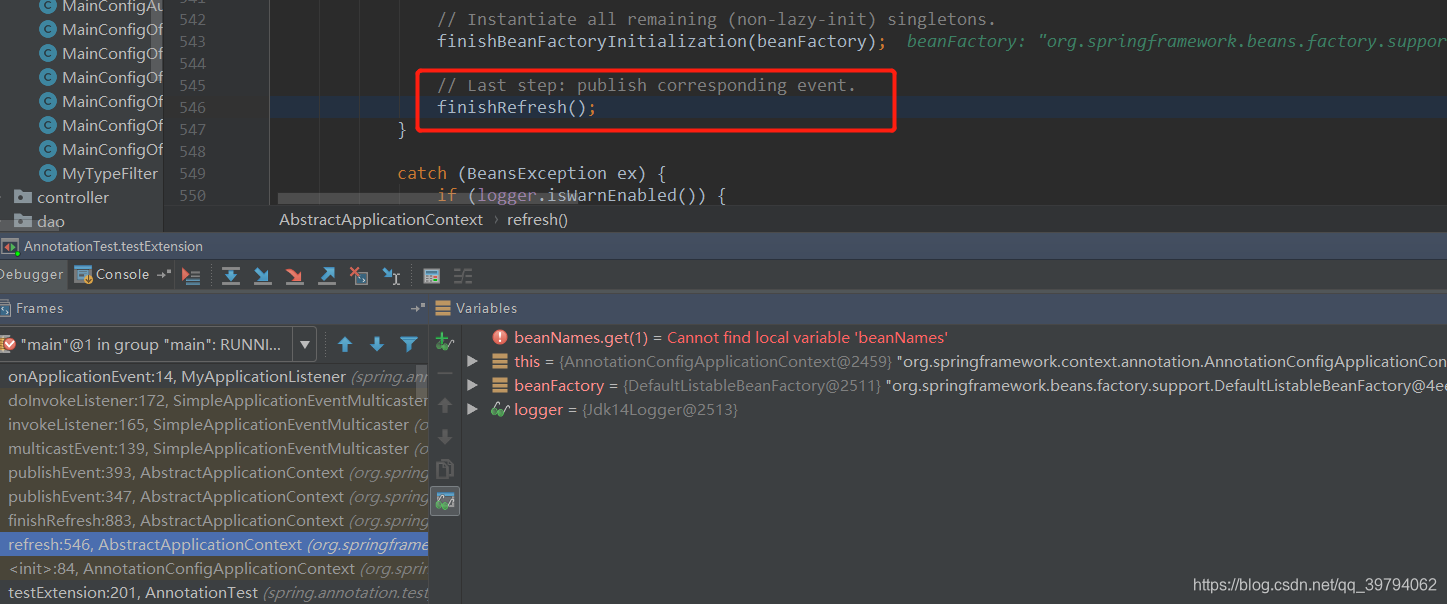
Task: Select next frame with the down arrow
Action: pos(377,345)
